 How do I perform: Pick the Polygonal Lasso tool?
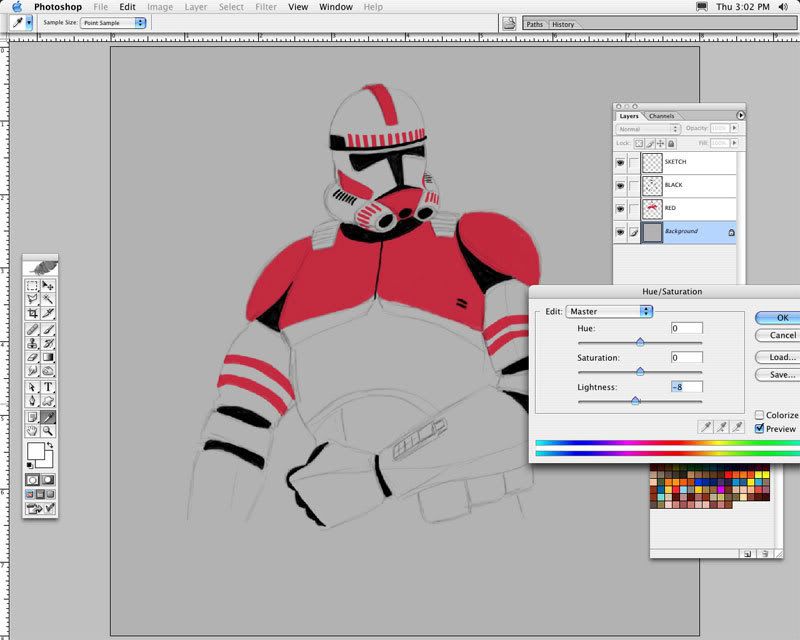pos(32,299)
